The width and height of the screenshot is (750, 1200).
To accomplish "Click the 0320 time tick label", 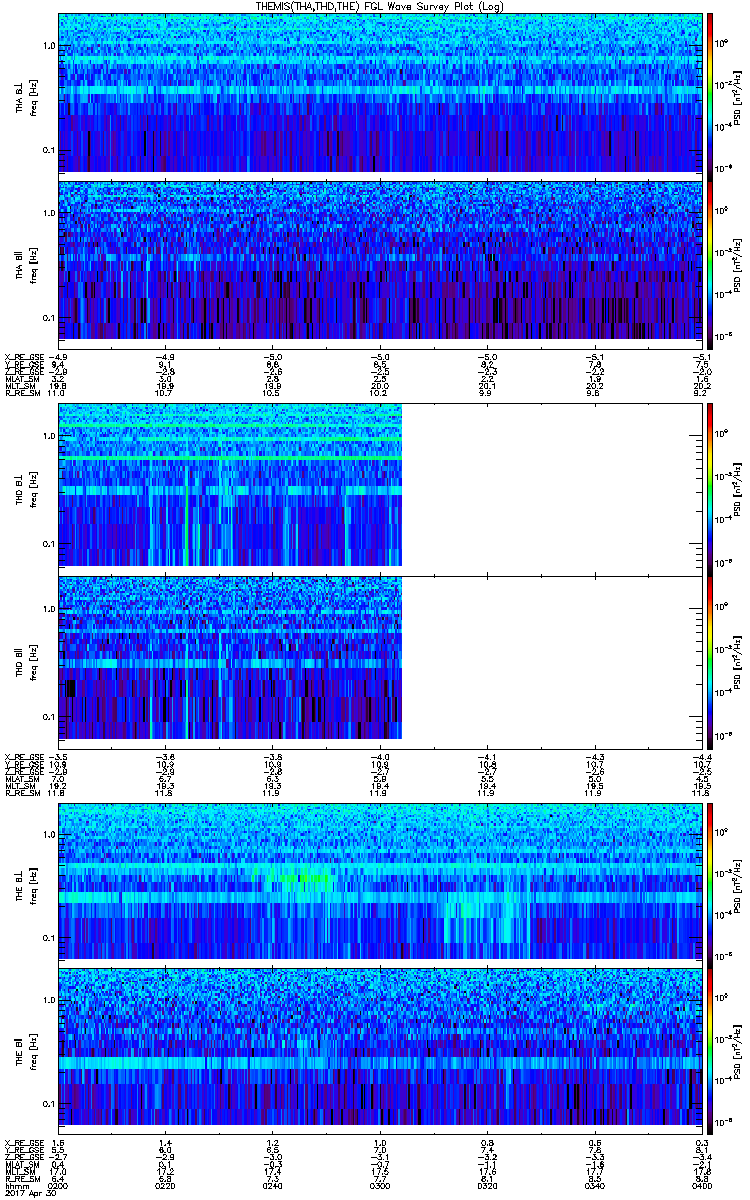I will point(486,1185).
